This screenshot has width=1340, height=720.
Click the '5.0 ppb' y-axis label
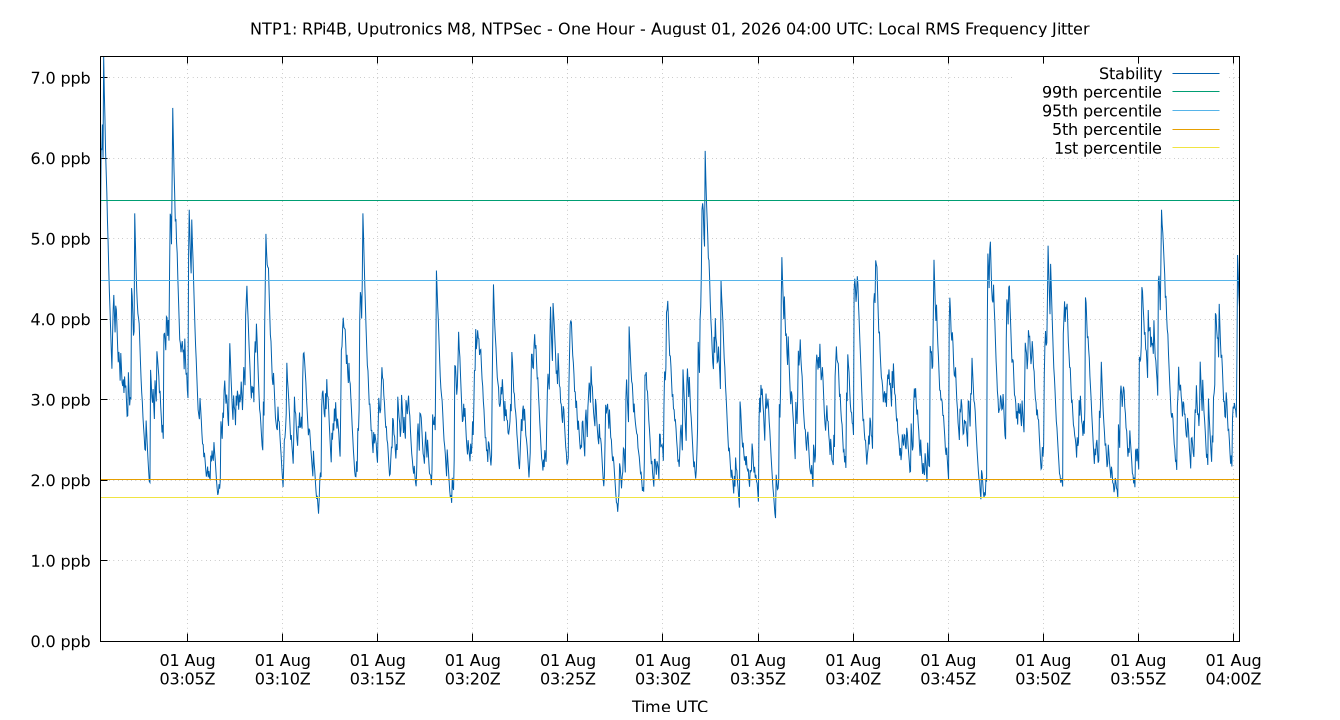pyautogui.click(x=62, y=239)
